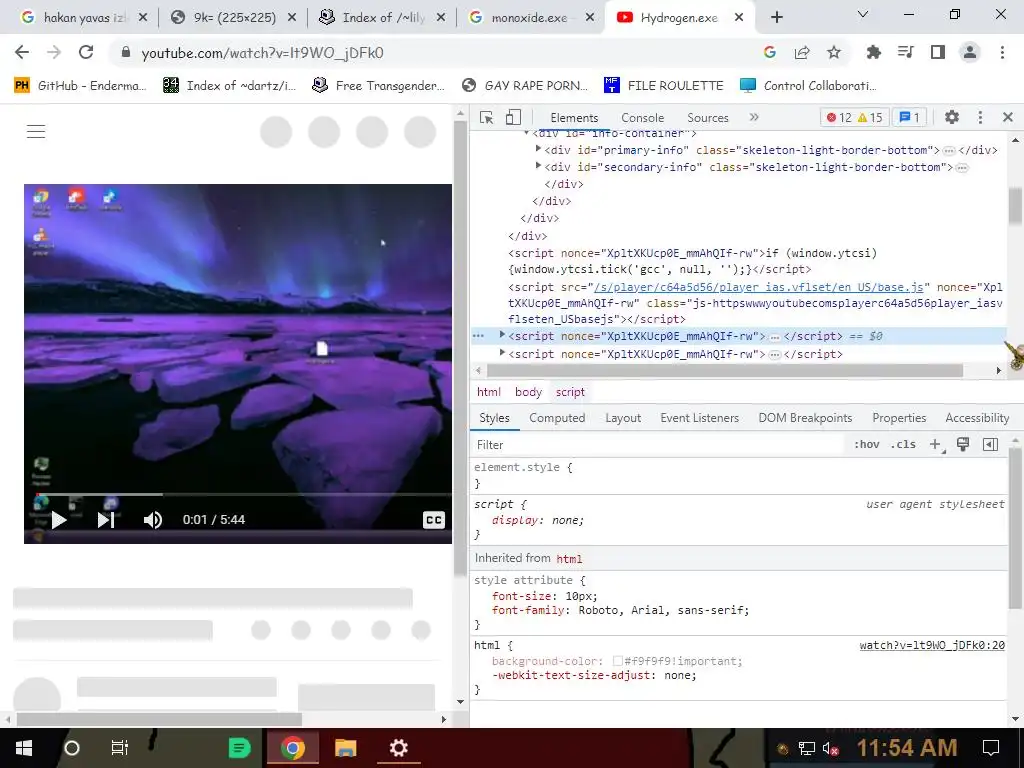This screenshot has height=768, width=1024.
Task: Toggle Chrome side panel icon
Action: point(938,52)
